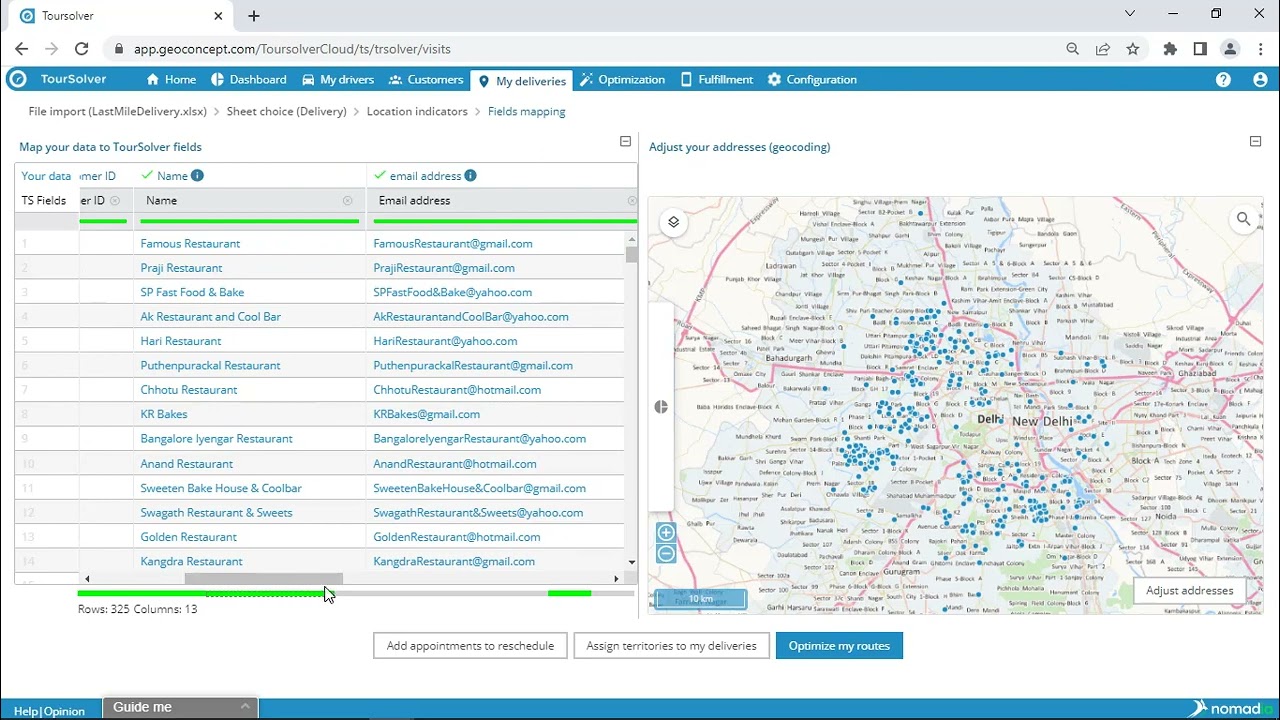The width and height of the screenshot is (1280, 720).
Task: Open the map layers selector
Action: [x=673, y=222]
